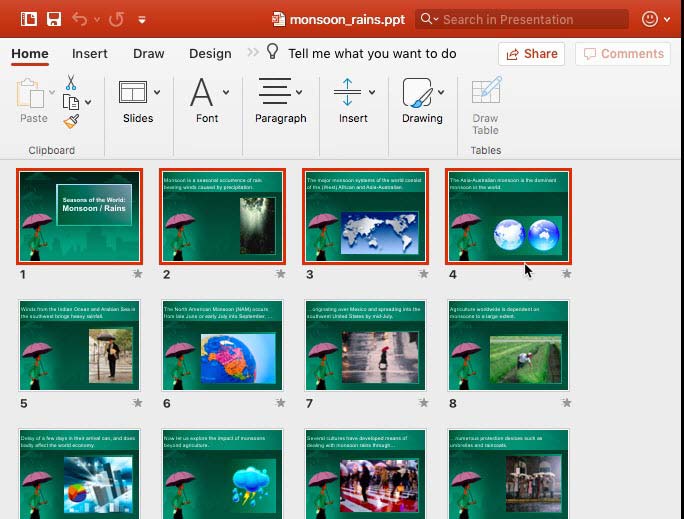Click the monsoon_rains.ppt file icon
Viewport: 684px width, 519px height.
pyautogui.click(x=278, y=19)
